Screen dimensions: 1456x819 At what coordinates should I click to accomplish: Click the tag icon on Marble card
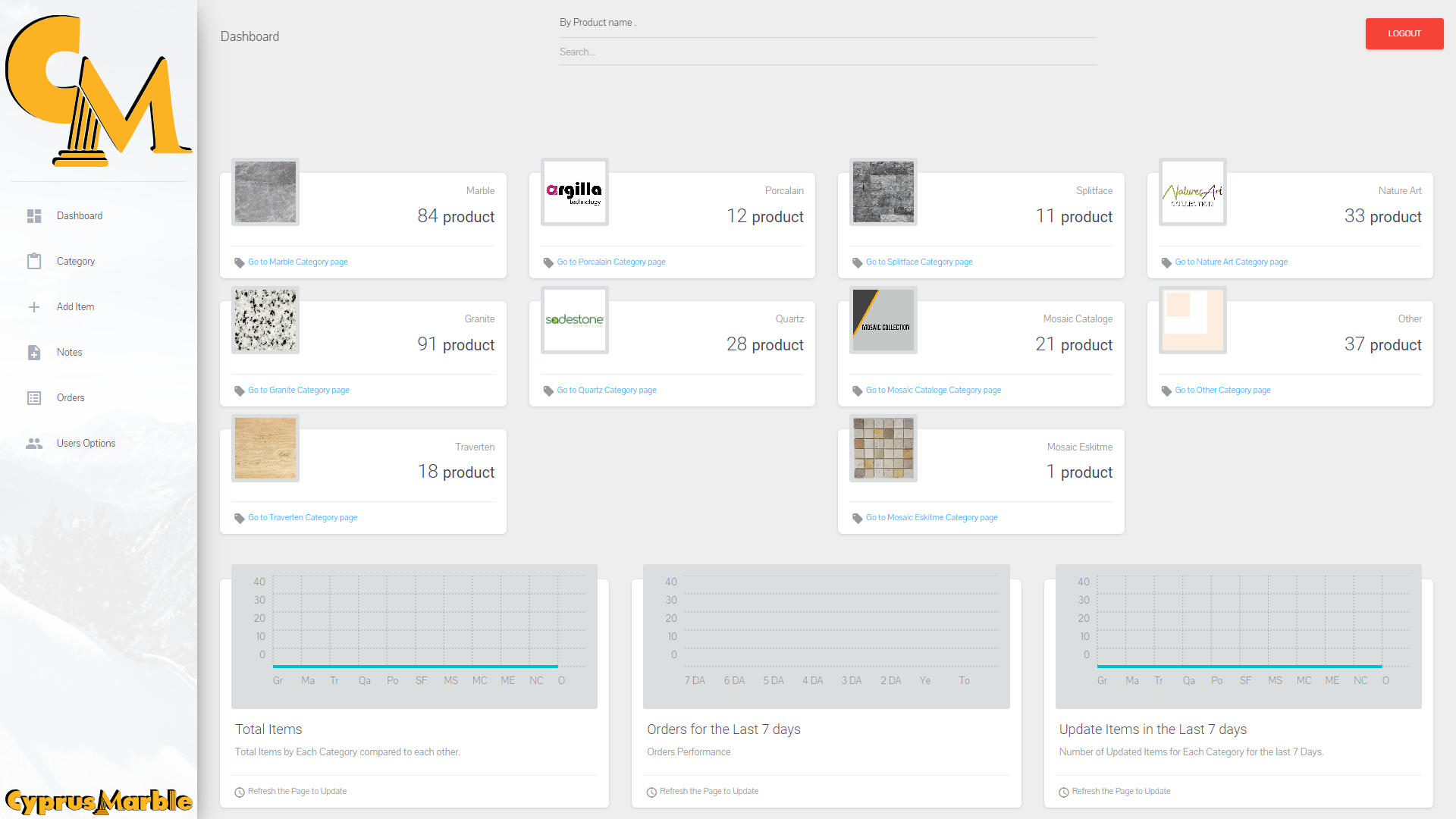(x=240, y=262)
